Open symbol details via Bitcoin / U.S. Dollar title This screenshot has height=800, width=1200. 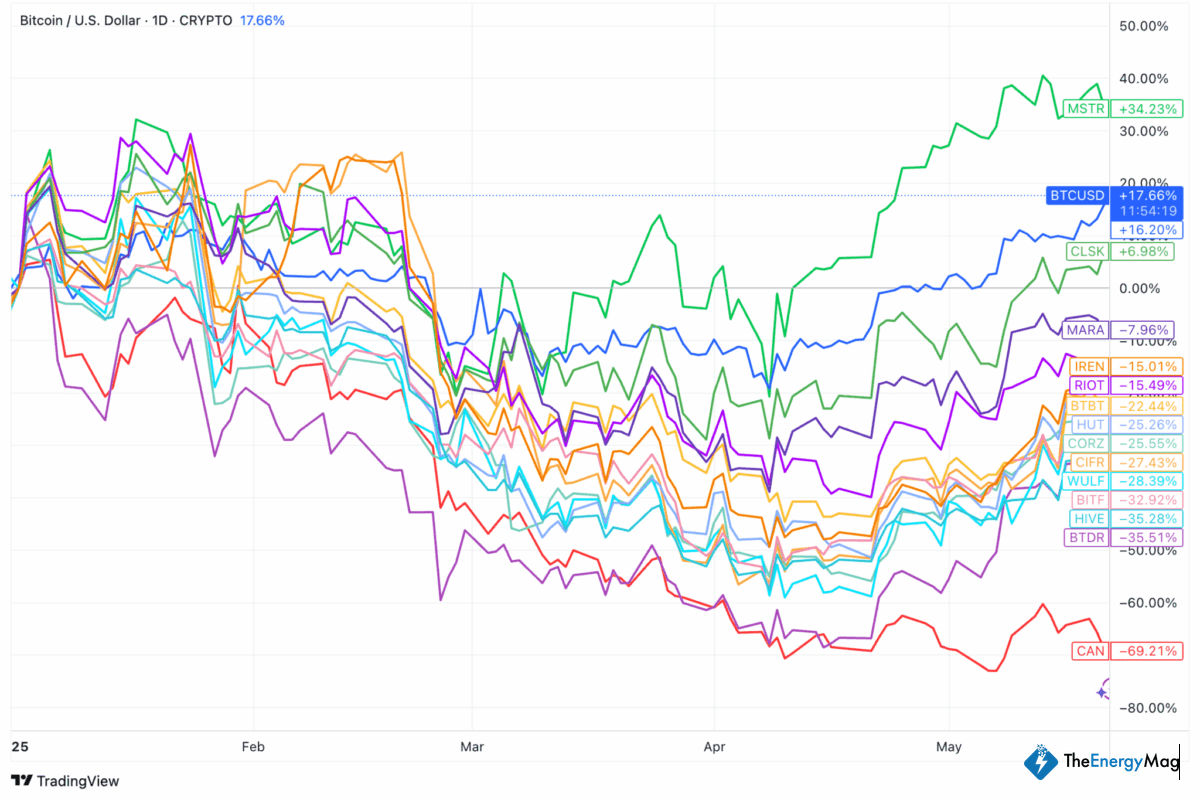(78, 20)
